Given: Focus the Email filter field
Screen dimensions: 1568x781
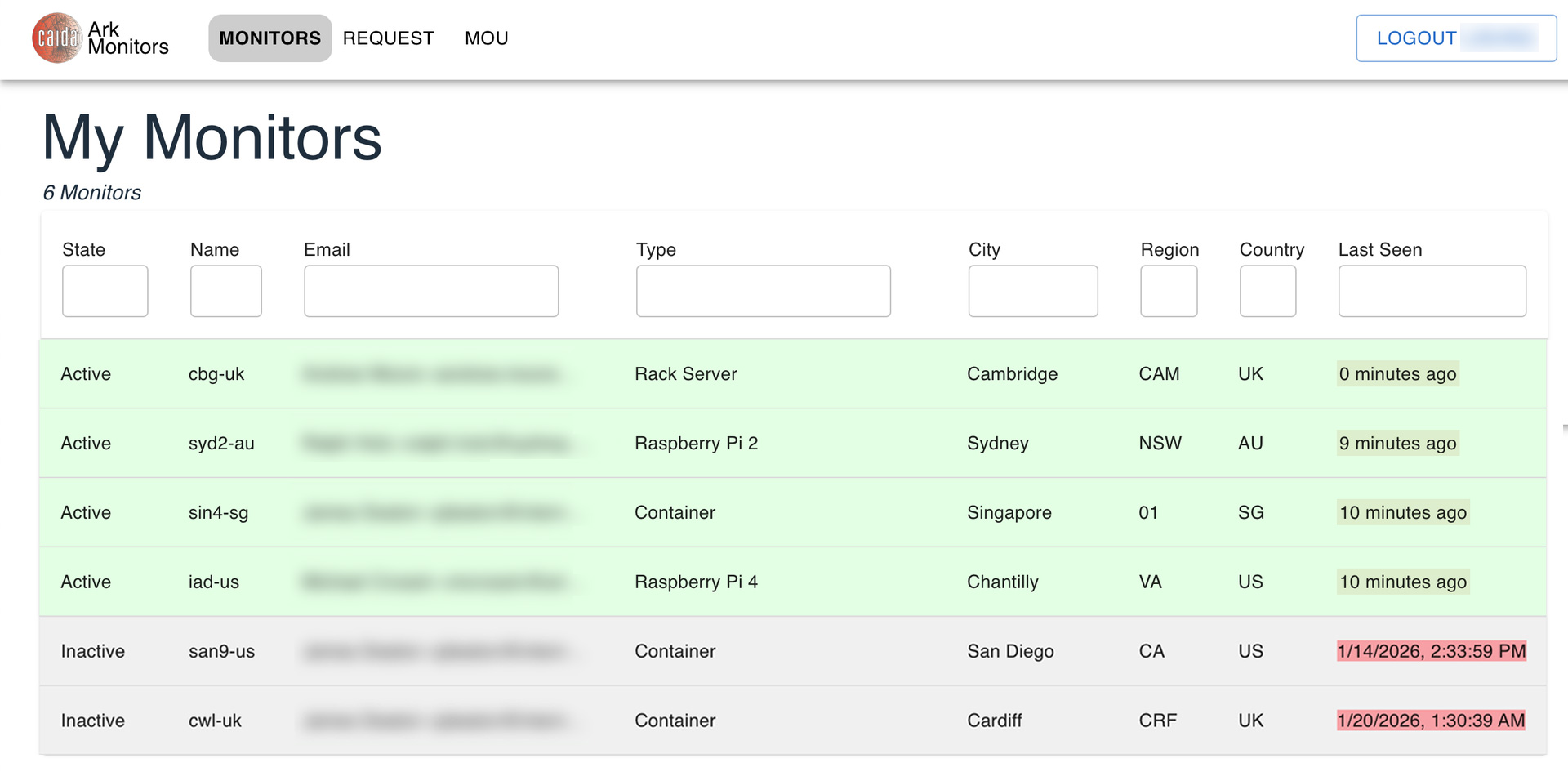Looking at the screenshot, I should click(x=431, y=291).
